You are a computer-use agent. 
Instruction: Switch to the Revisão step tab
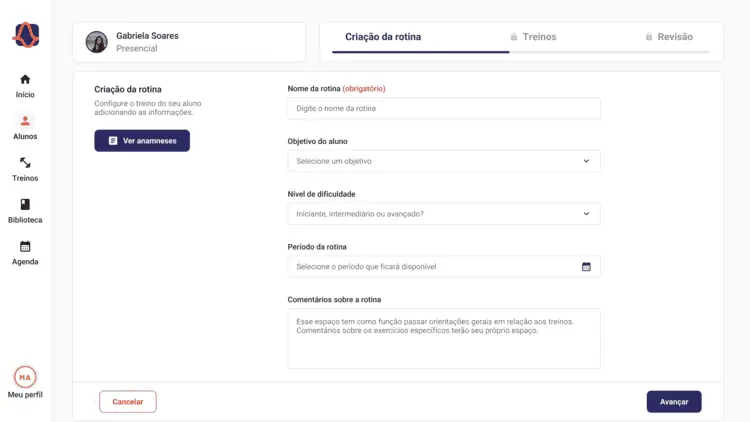click(669, 37)
